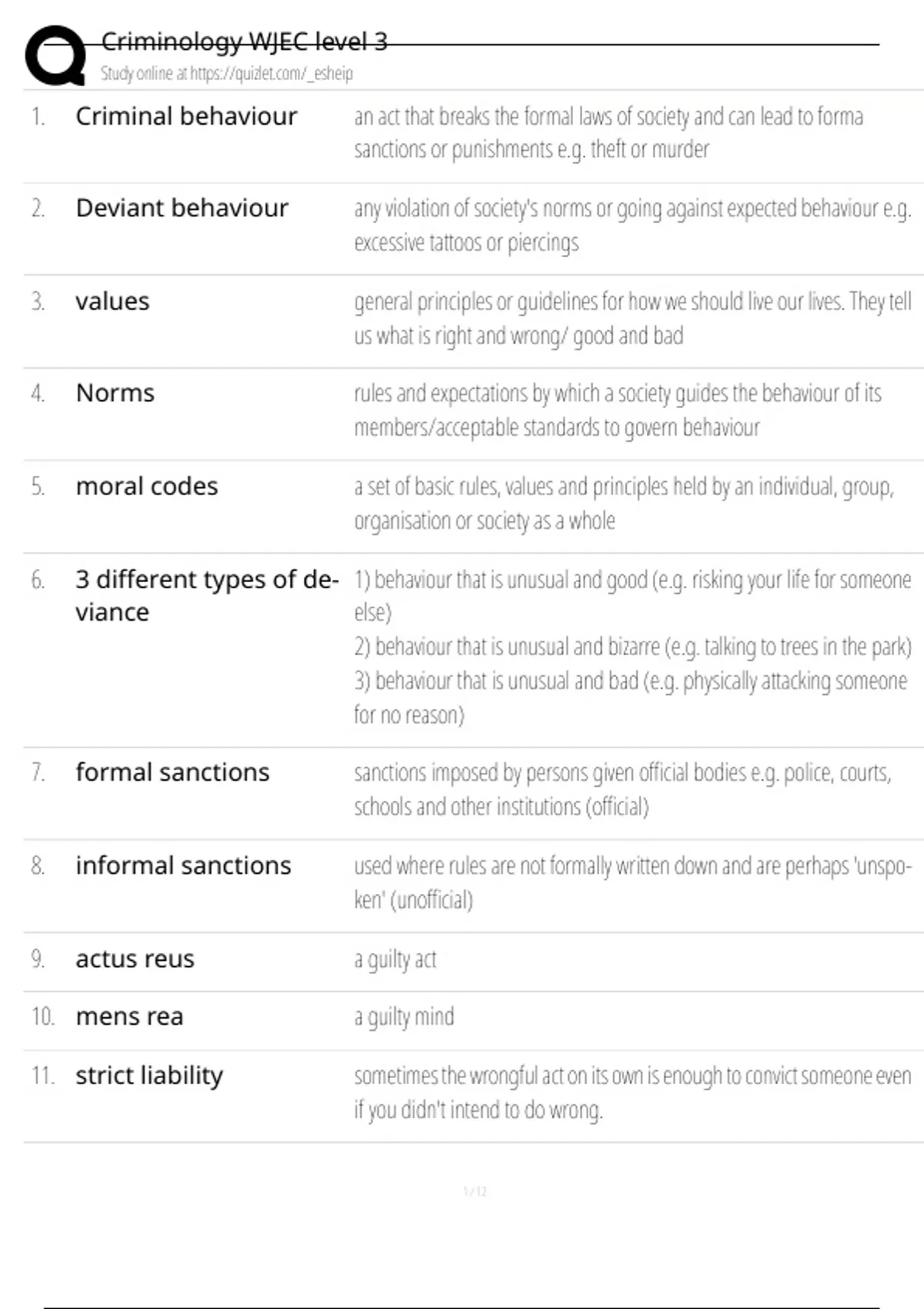Select the formal sanctions term
Viewport: 924px width, 1309px height.
click(172, 772)
